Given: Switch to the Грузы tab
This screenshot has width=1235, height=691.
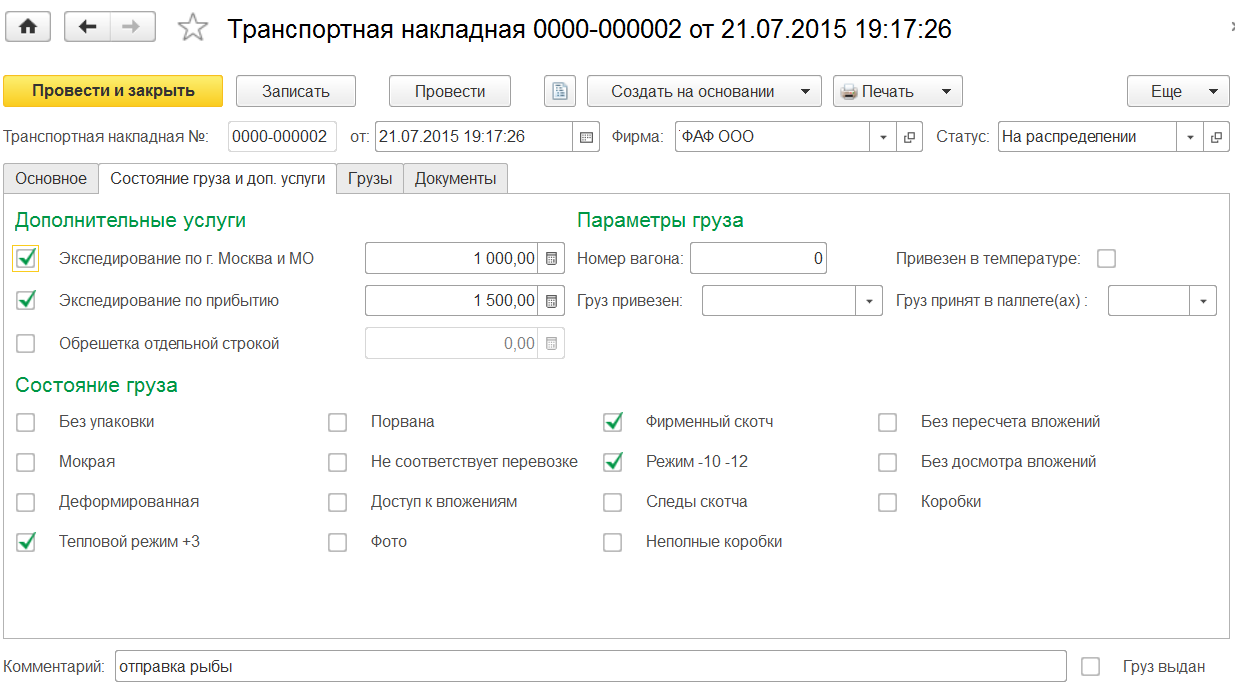Looking at the screenshot, I should pos(370,179).
